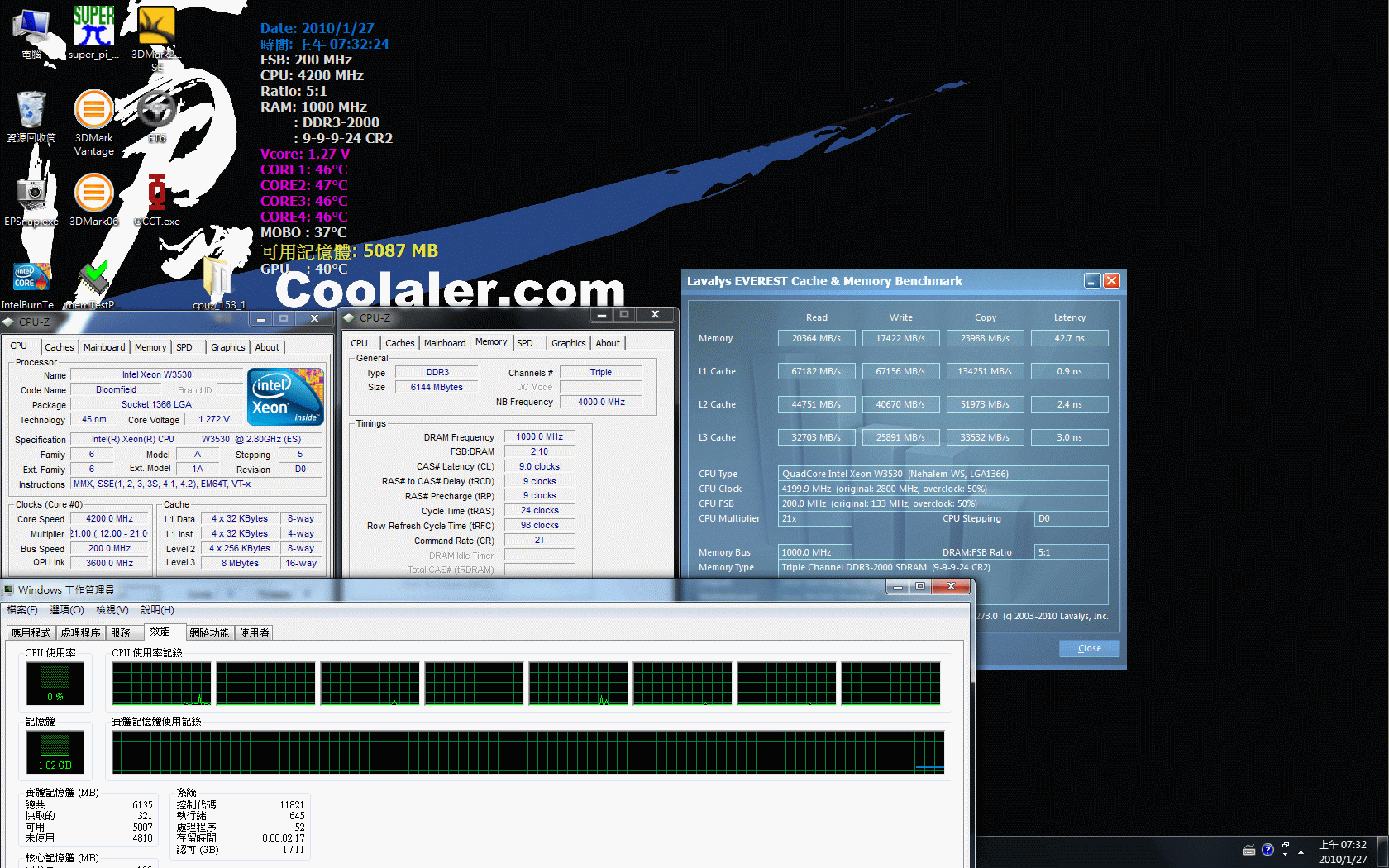
Task: Click Memory Read value 20364 MB/s
Action: point(816,338)
